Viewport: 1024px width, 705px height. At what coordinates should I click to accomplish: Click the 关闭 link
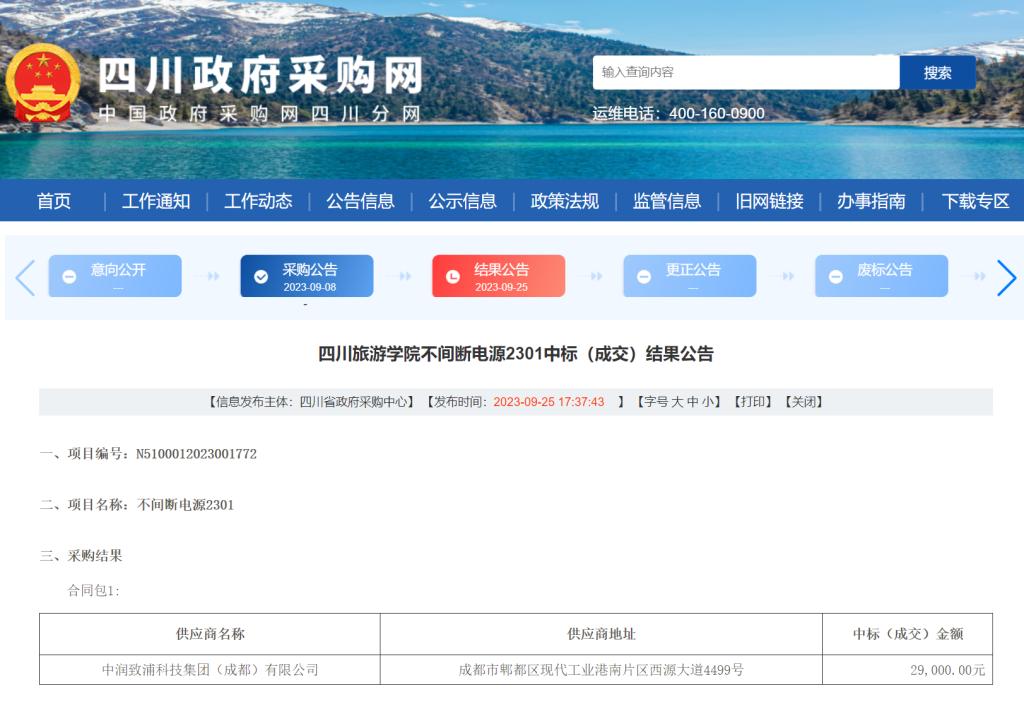(x=804, y=402)
